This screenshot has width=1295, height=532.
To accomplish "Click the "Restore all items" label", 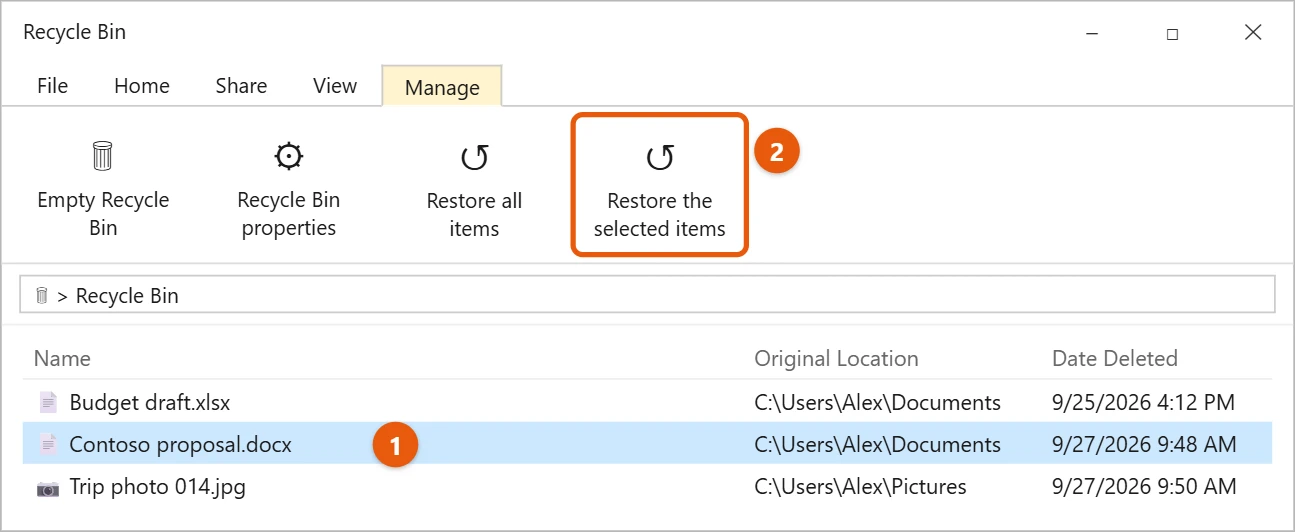I will (474, 215).
